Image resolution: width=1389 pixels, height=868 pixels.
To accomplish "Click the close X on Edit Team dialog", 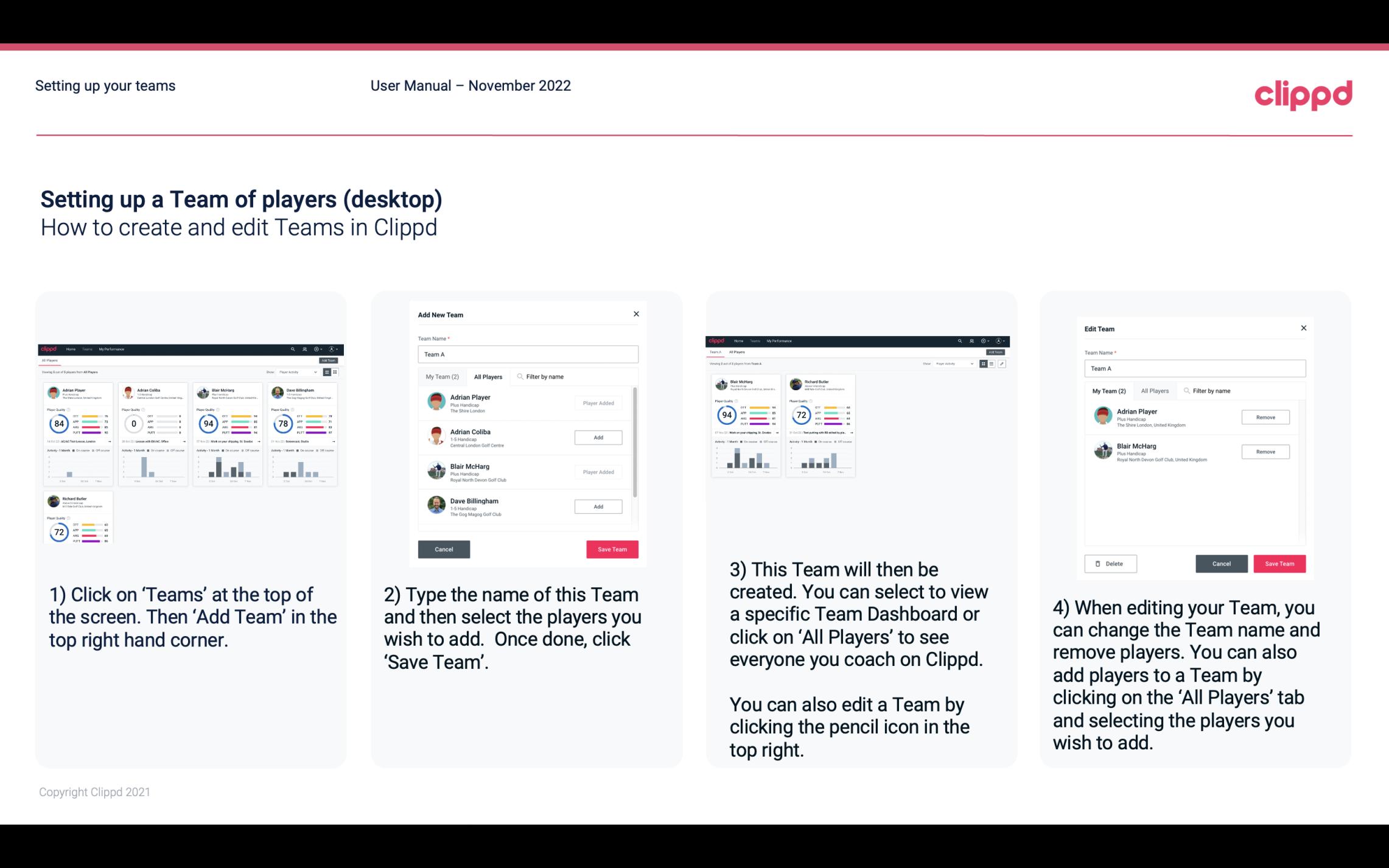I will click(x=1303, y=328).
